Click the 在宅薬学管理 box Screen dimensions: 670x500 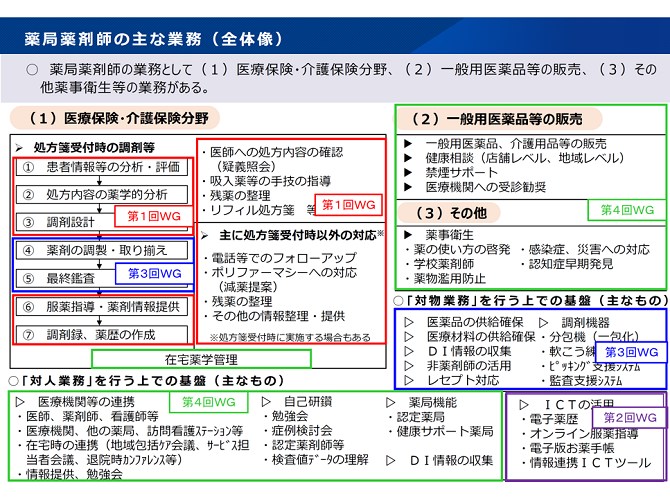(200, 358)
